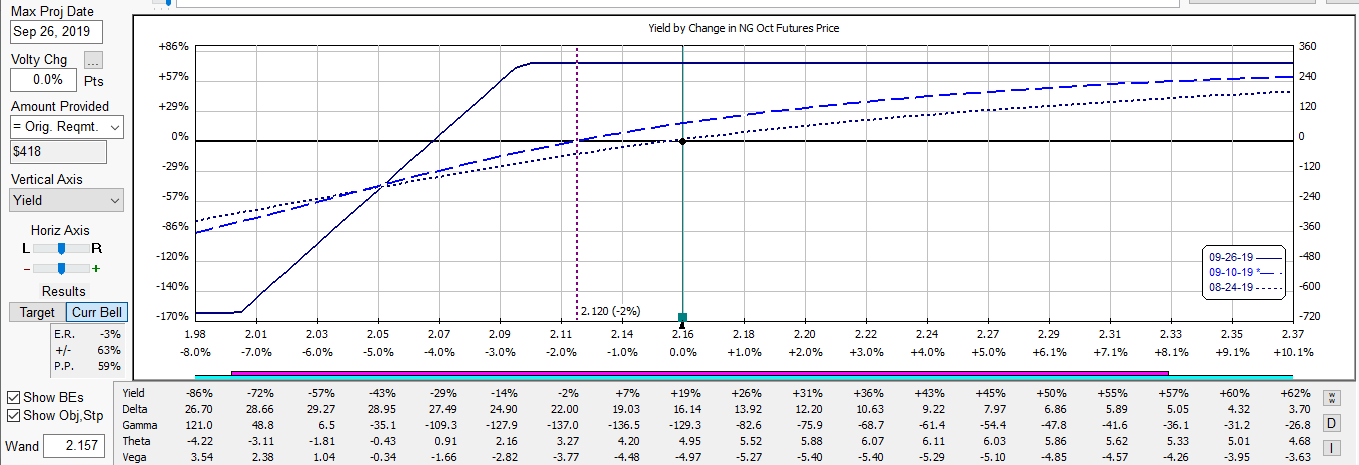Switch results to Target
The height and width of the screenshot is (465, 1359).
(37, 312)
